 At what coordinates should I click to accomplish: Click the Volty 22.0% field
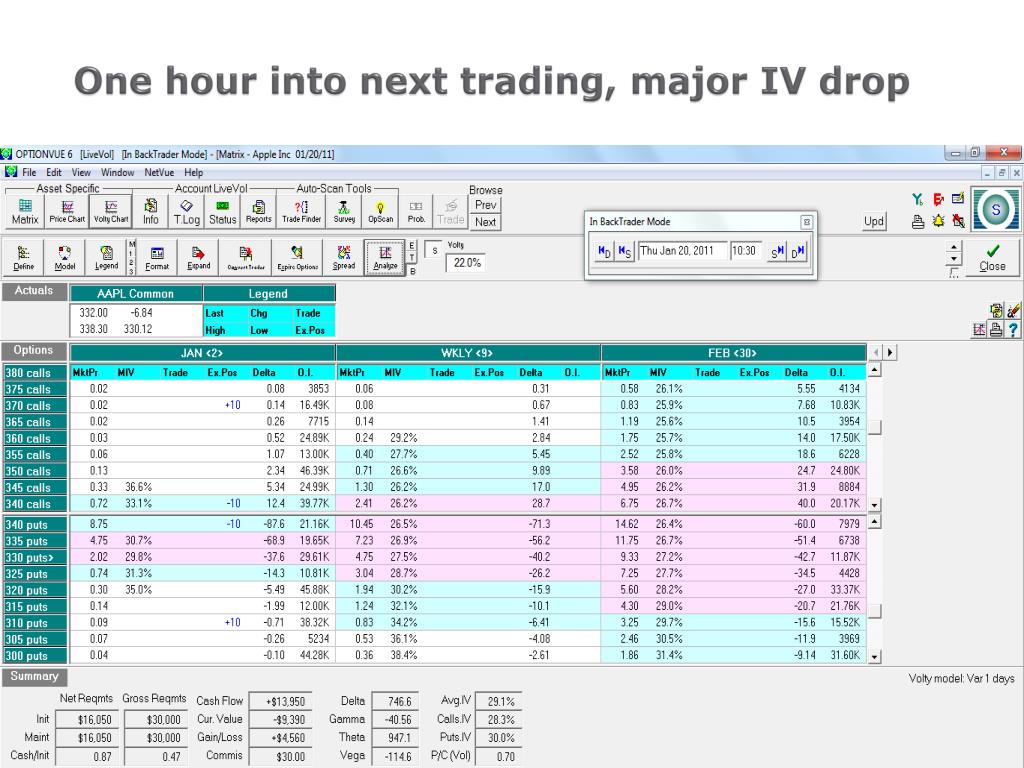466,263
